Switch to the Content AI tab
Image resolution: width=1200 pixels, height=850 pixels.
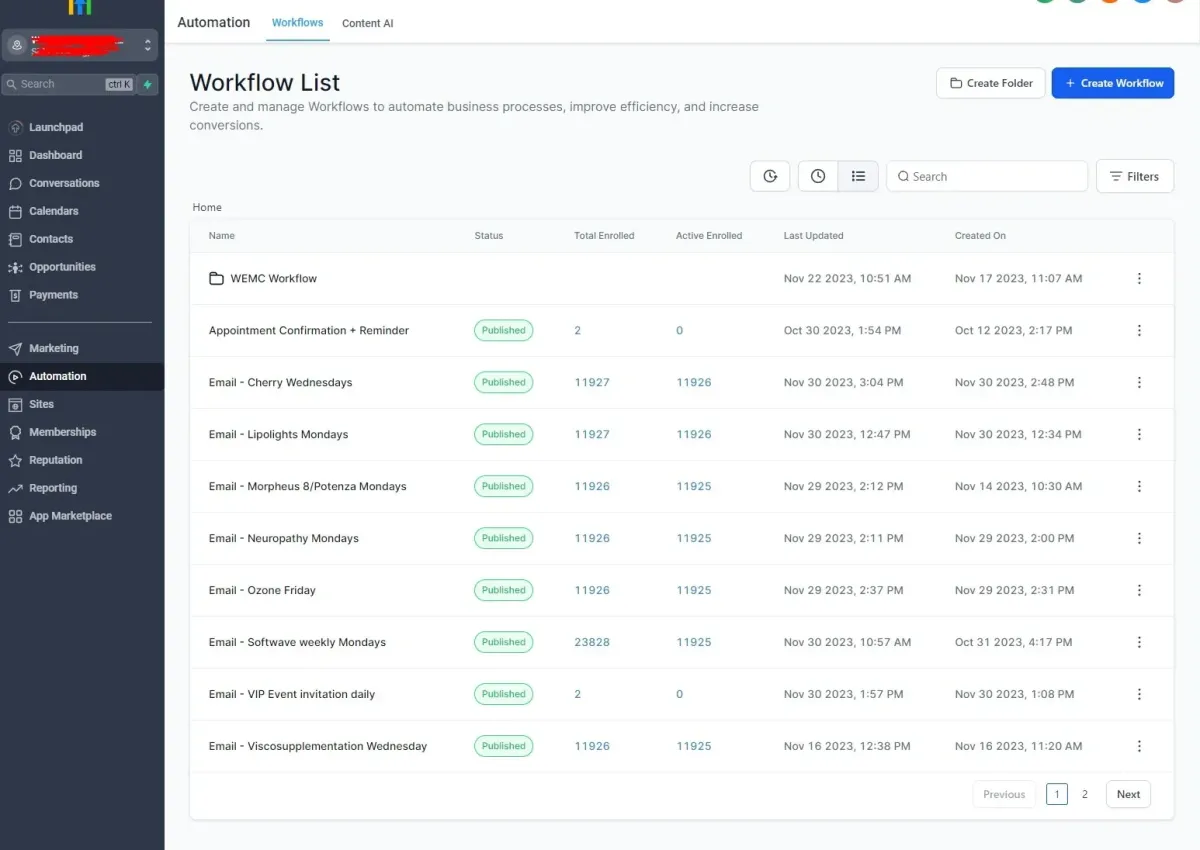click(x=367, y=23)
